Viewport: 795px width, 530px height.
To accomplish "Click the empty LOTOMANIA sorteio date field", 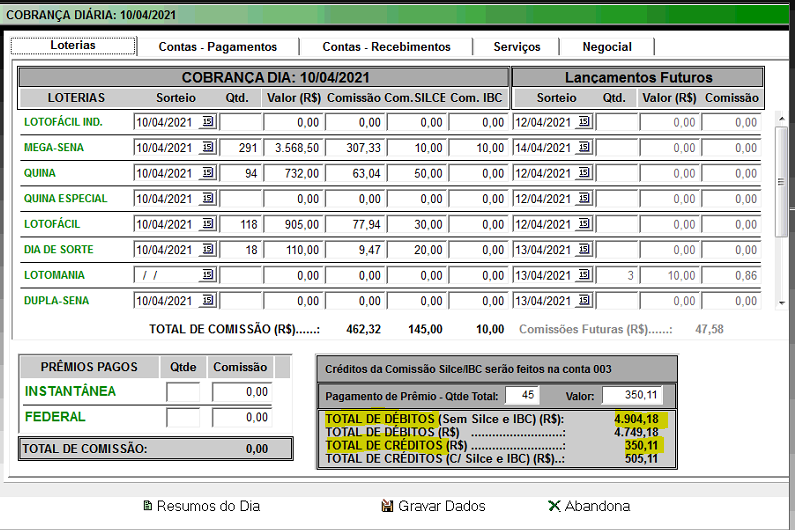I will (167, 275).
